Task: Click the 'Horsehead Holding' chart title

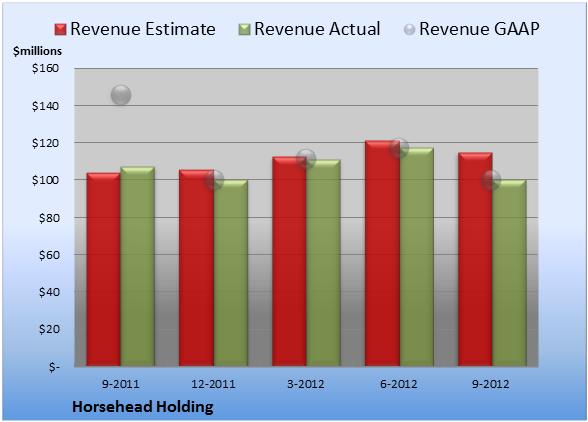Action: (x=142, y=407)
